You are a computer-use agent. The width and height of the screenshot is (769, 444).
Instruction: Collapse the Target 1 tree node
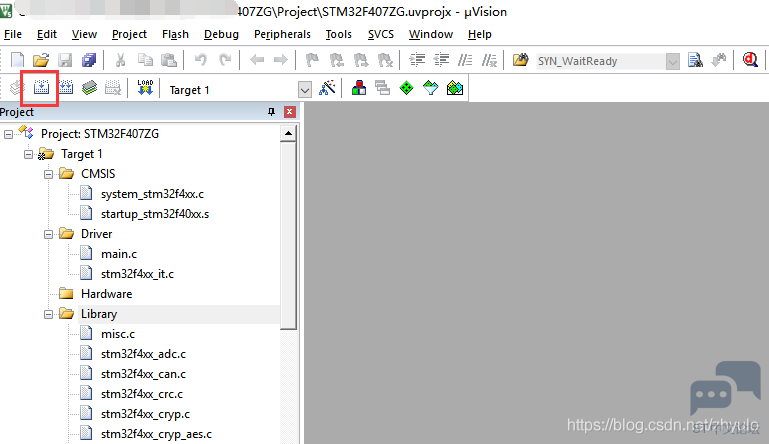[x=28, y=154]
